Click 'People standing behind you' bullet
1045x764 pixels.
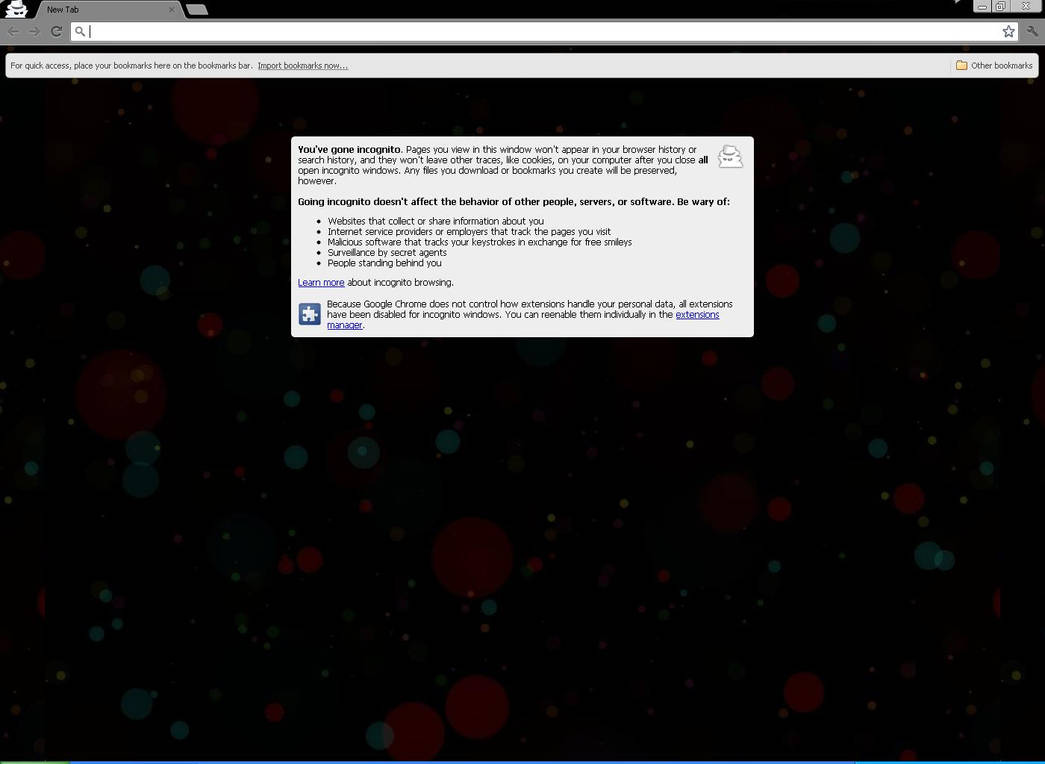pos(384,263)
